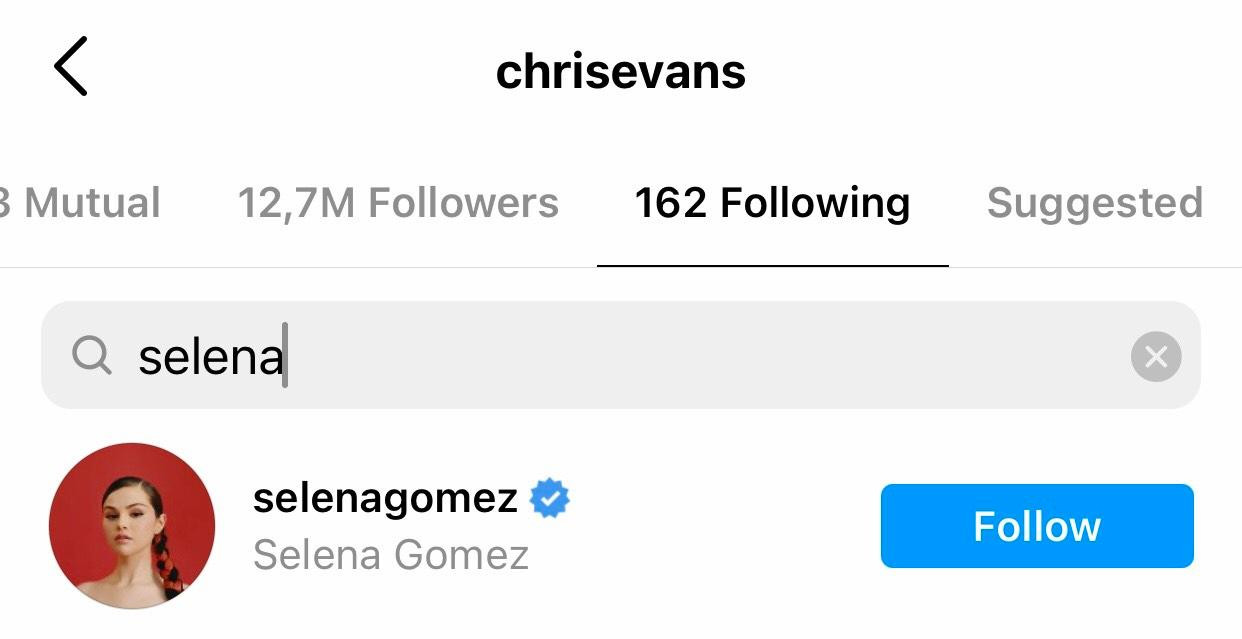The height and width of the screenshot is (639, 1242).
Task: Click the underline beneath the Following tab
Action: (x=772, y=266)
